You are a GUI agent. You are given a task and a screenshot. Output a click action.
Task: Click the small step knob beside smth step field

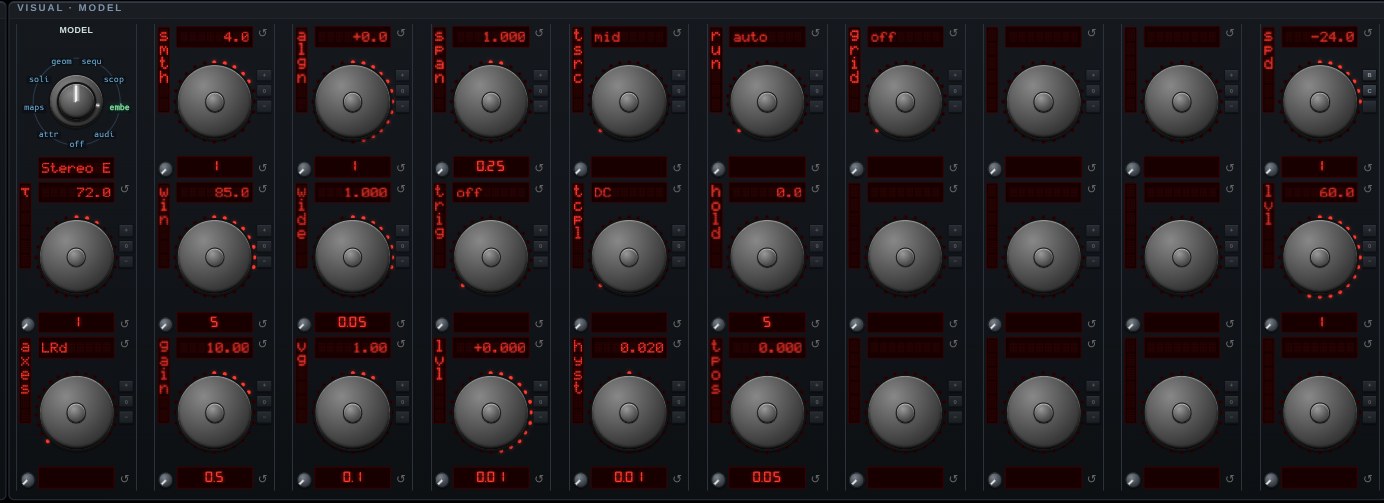pyautogui.click(x=165, y=168)
